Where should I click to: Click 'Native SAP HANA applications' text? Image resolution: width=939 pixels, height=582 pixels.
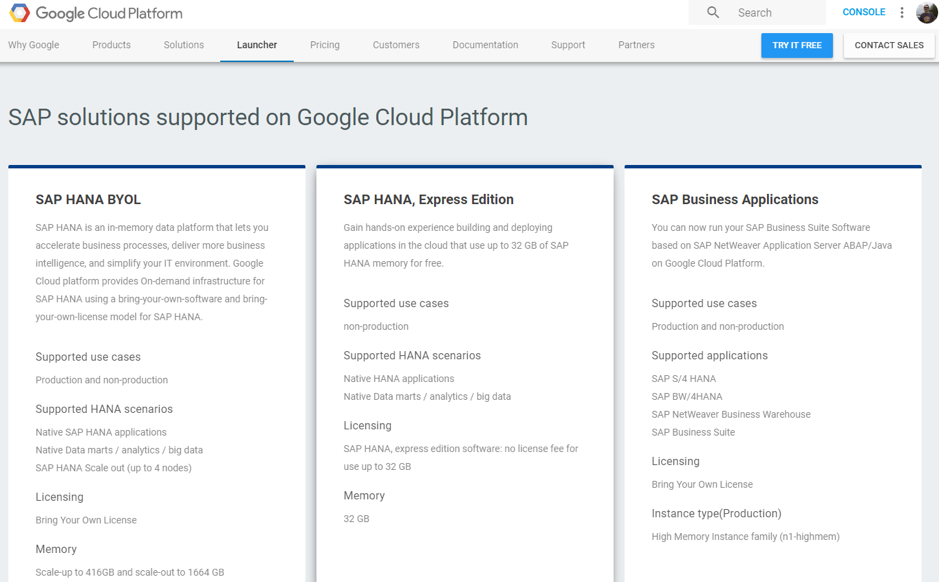101,432
